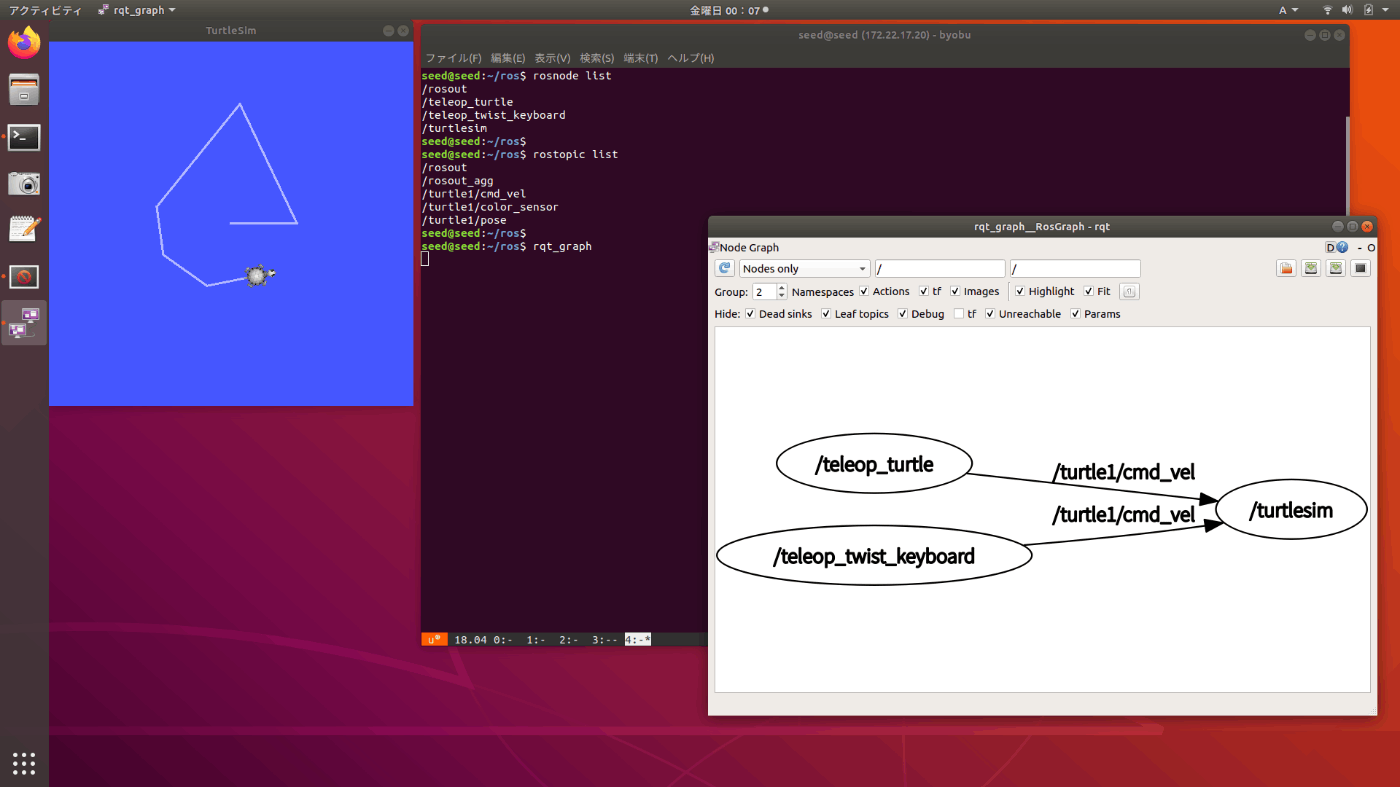Open the 編集(E) menu in the terminal
This screenshot has height=787, width=1400.
click(508, 58)
